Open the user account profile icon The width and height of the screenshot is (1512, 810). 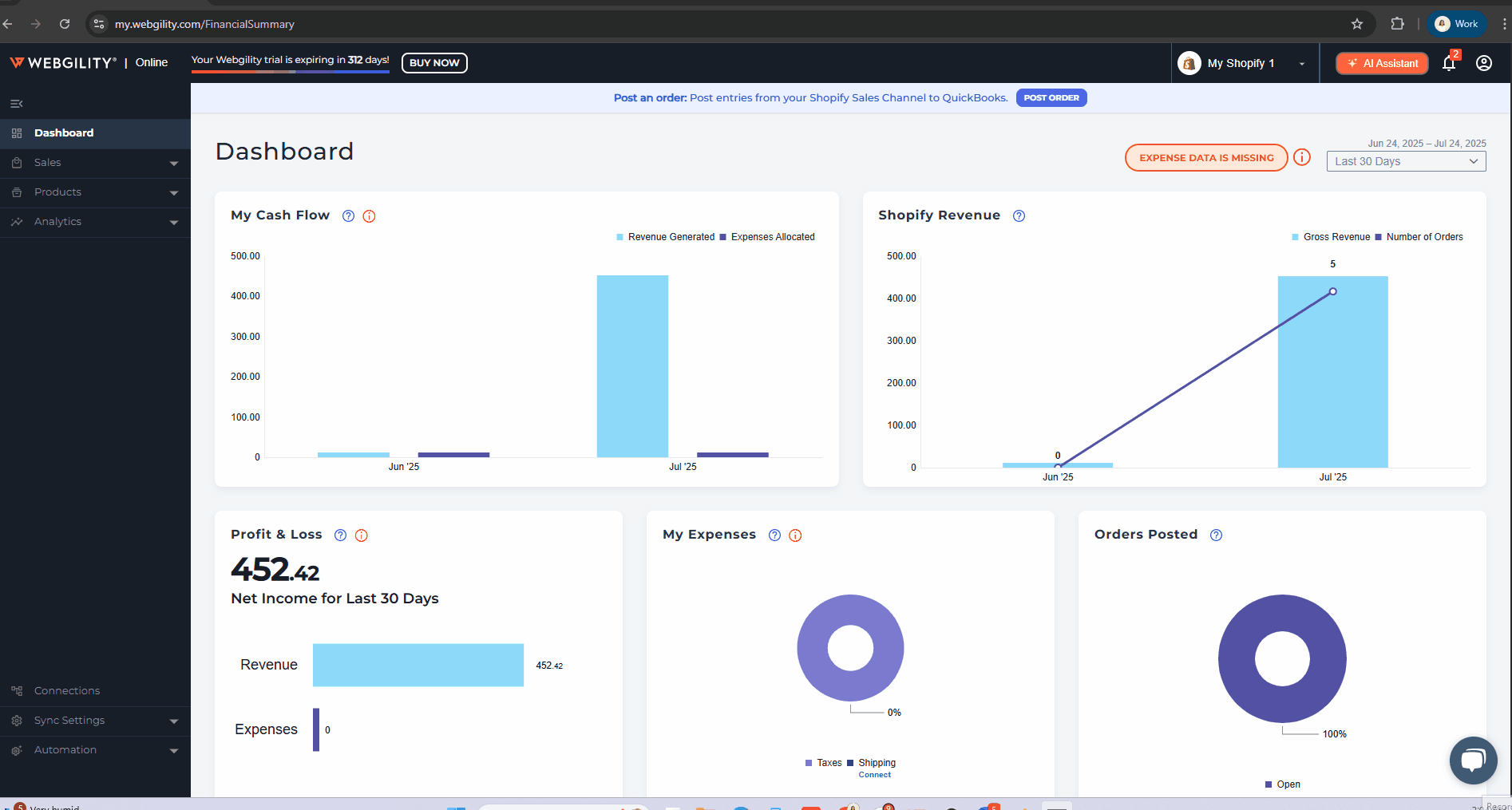click(1484, 63)
